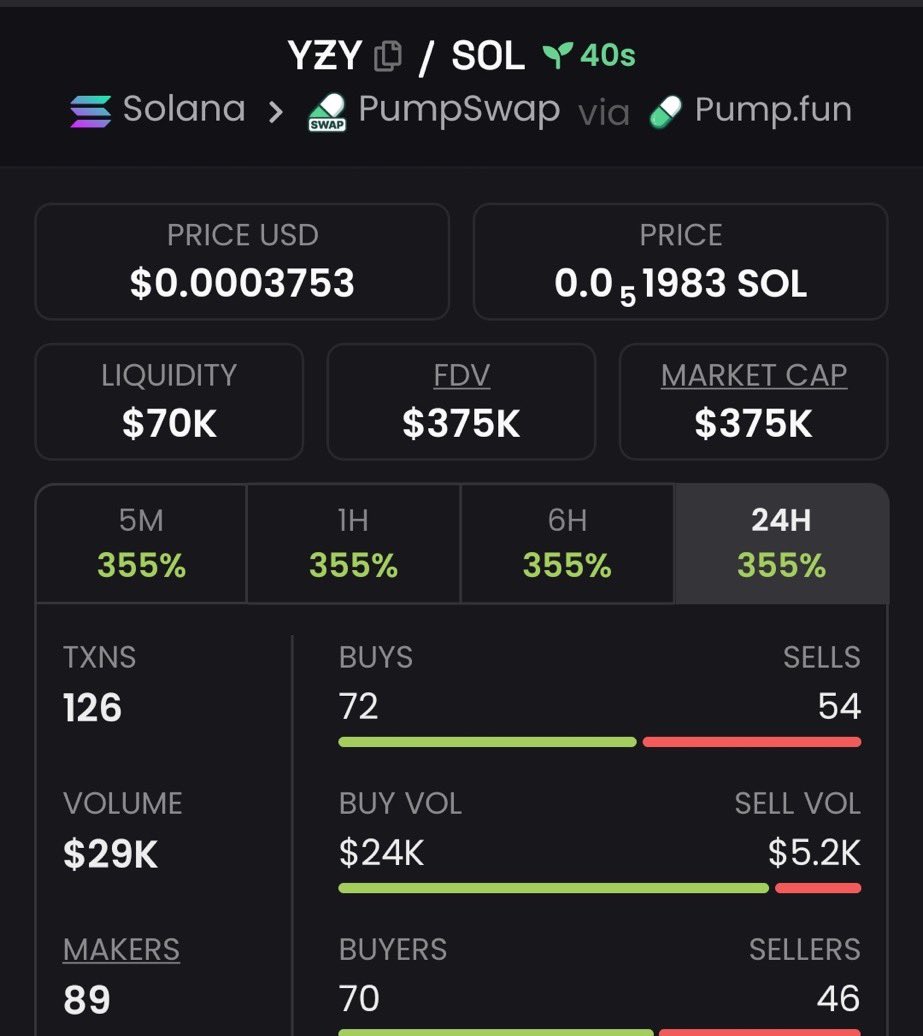
Task: Copy the YZY token address icon
Action: pos(388,56)
